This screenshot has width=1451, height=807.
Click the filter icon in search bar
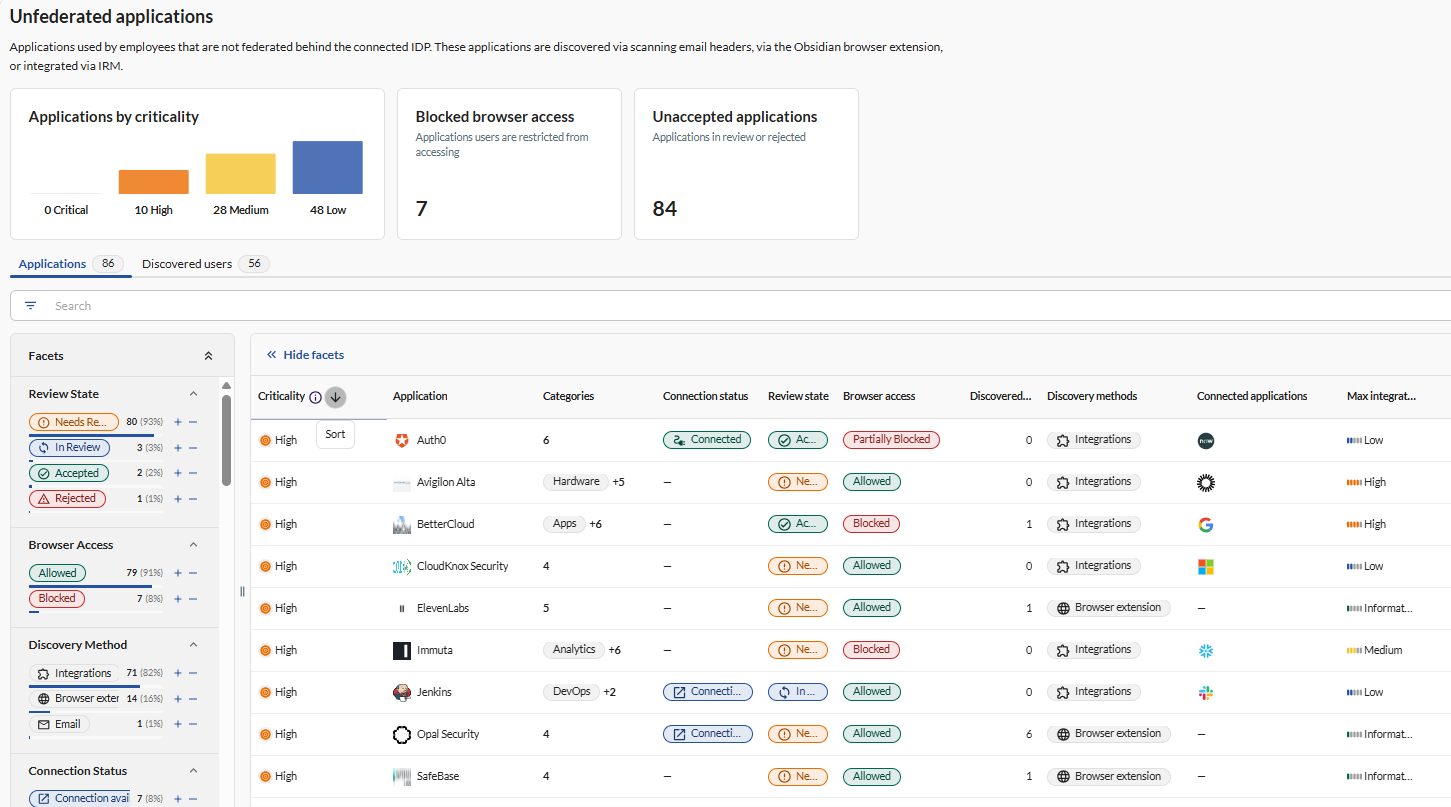[x=30, y=306]
